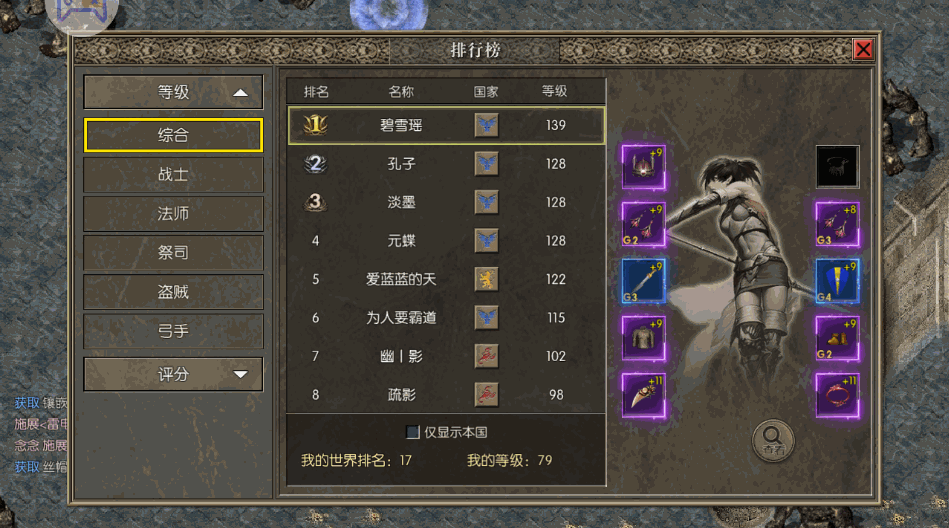Open the +9 chest armor slot
Screen dimensions: 949x528
(643, 338)
